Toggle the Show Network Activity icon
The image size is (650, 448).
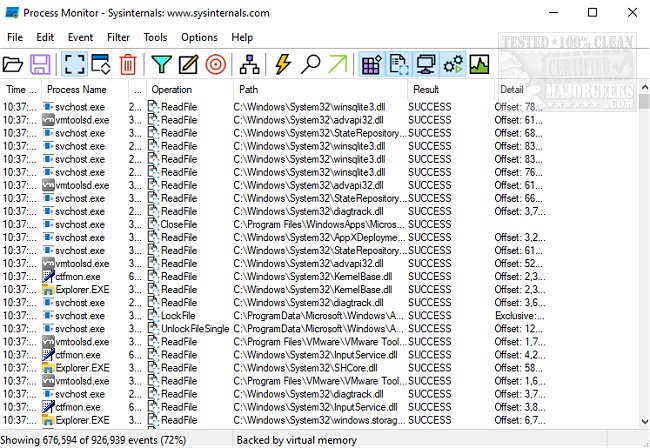click(x=426, y=65)
